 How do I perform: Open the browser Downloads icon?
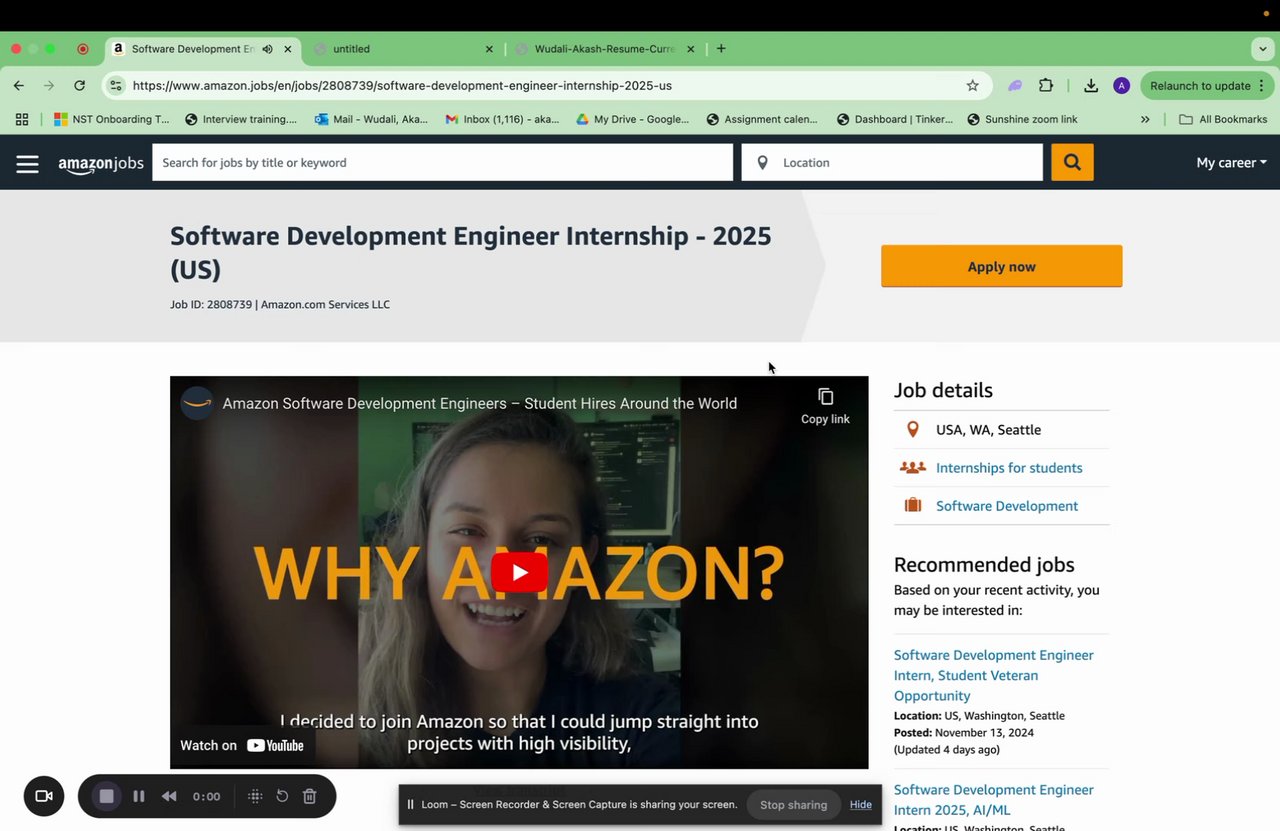[1091, 86]
